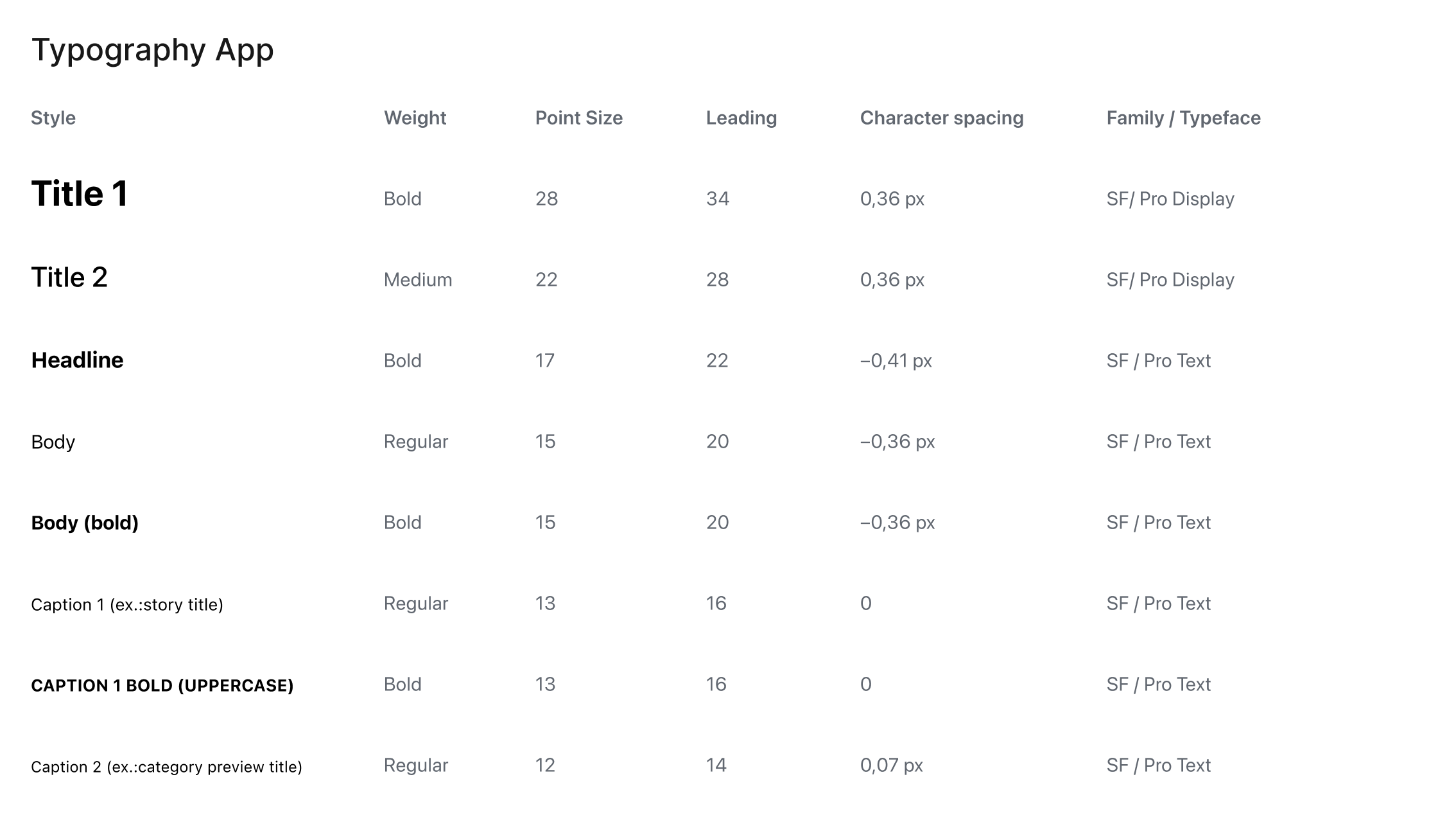Click the point size value 12
Image resolution: width=1456 pixels, height=813 pixels.
[x=544, y=765]
